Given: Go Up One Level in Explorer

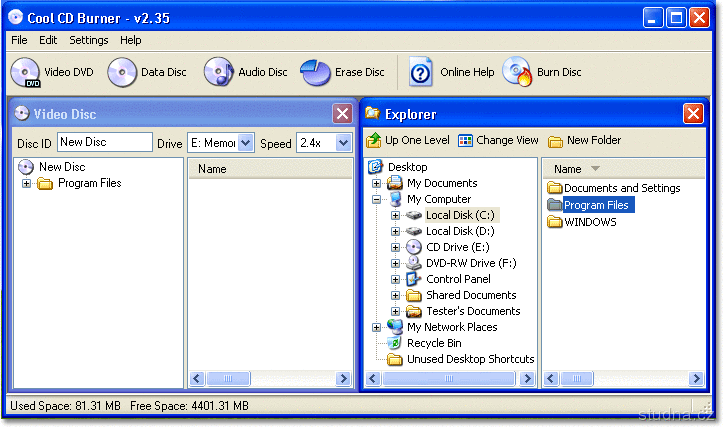Looking at the screenshot, I should pyautogui.click(x=374, y=141).
